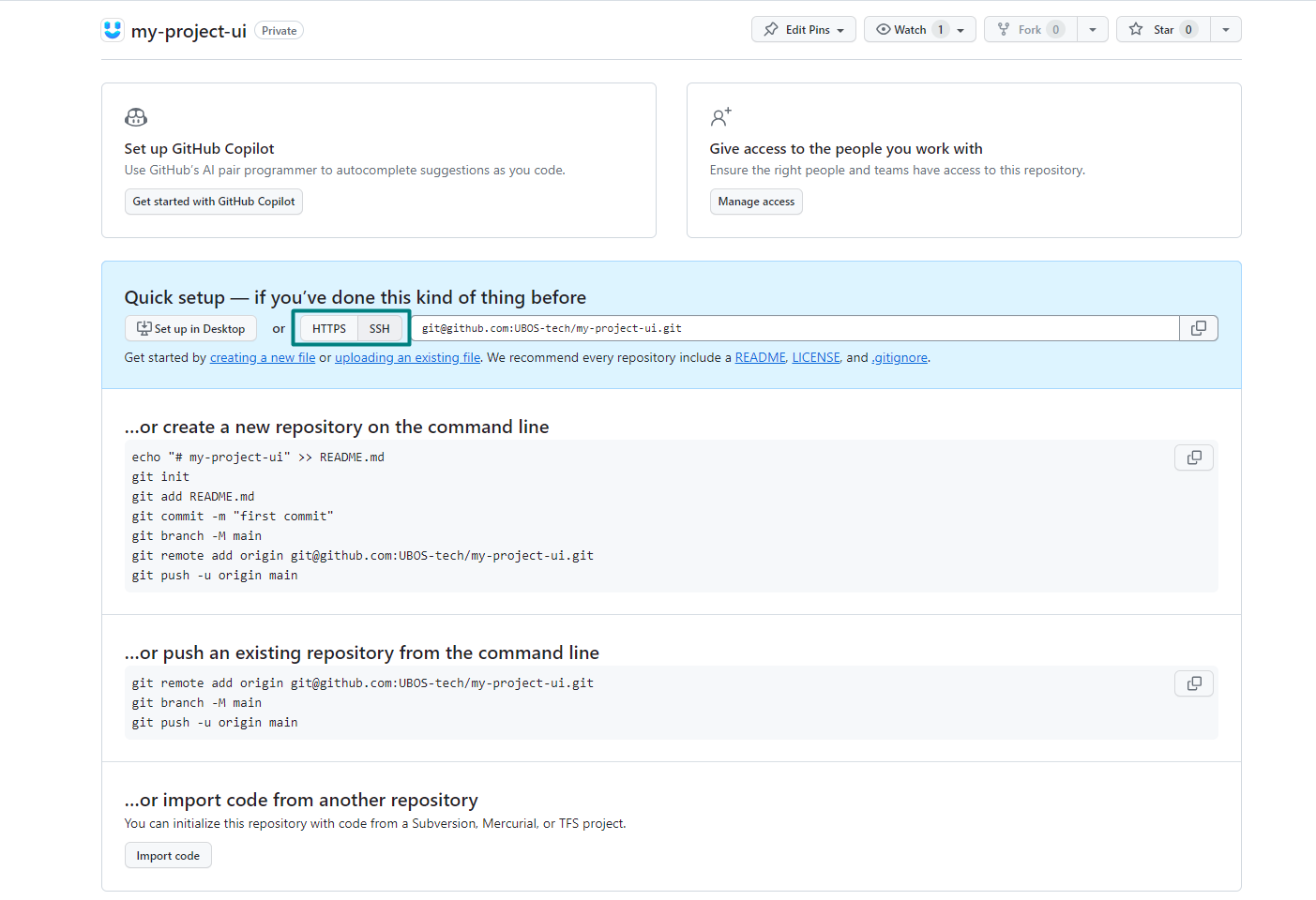Click the add-person icon in access card
This screenshot has width=1316, height=900.
(x=720, y=117)
